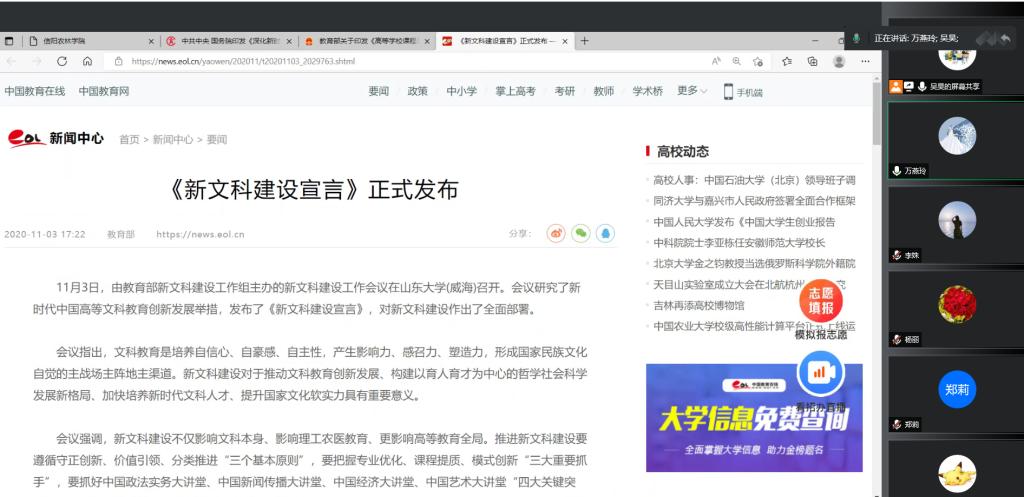Share article via blue QQ icon
This screenshot has height=497, width=1024.
pos(605,234)
